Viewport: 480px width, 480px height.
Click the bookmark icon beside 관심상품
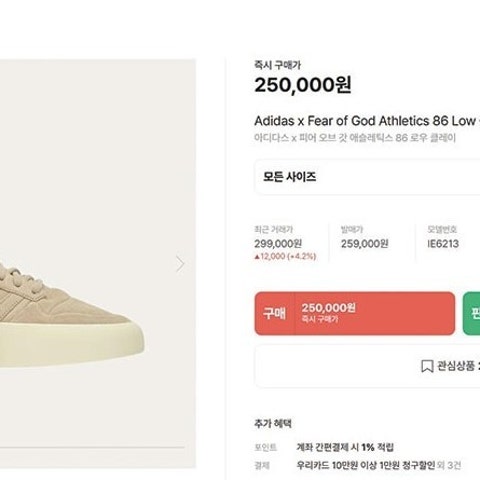427,366
